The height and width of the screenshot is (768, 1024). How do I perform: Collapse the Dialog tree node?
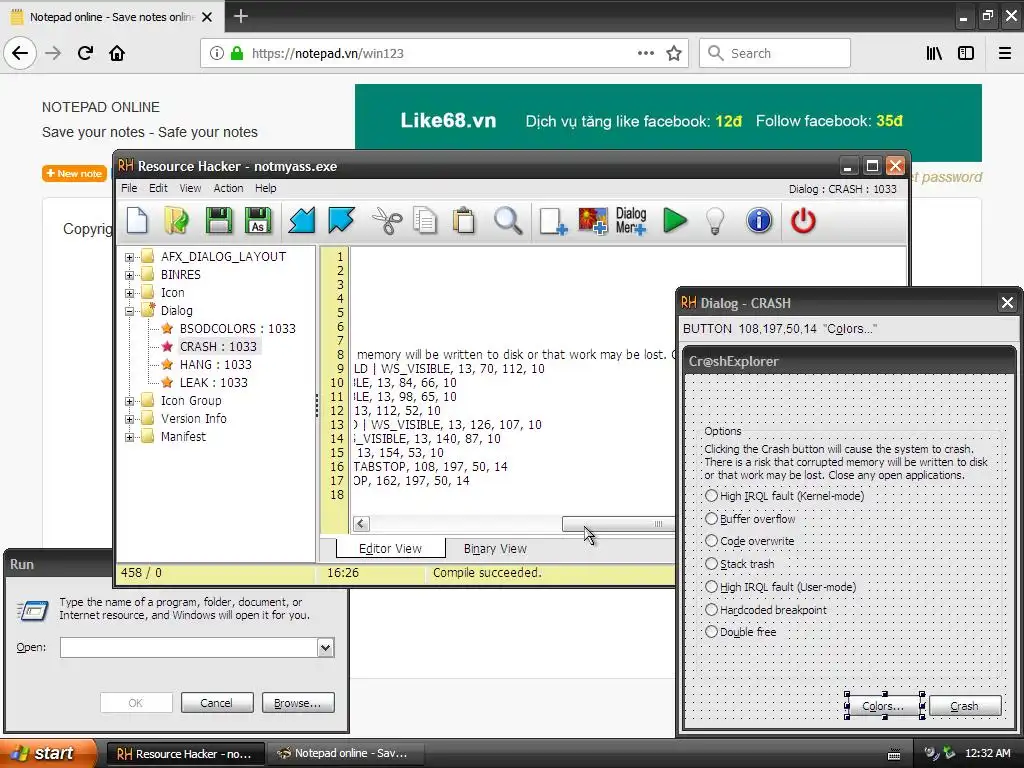pyautogui.click(x=129, y=311)
